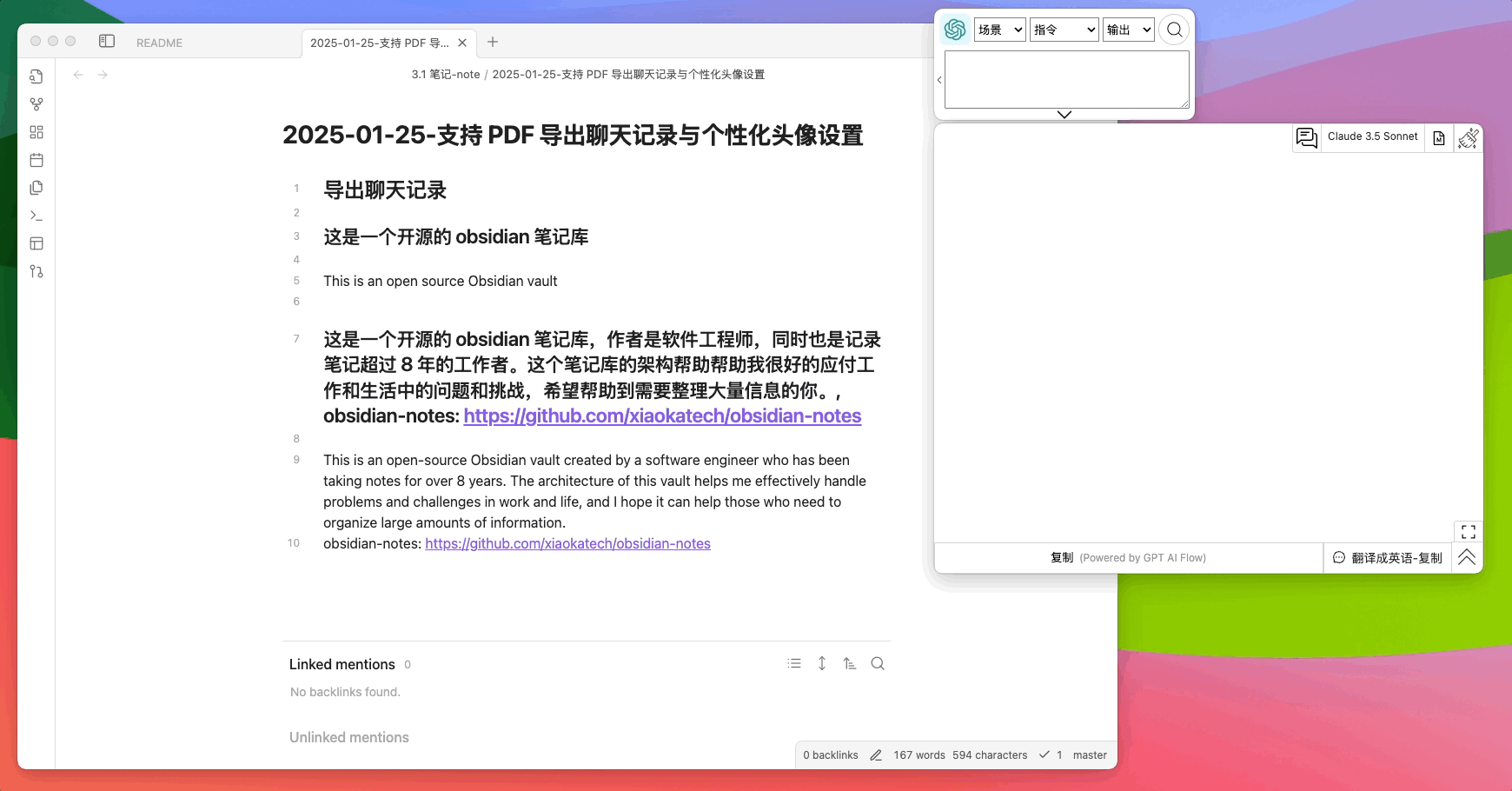This screenshot has height=791, width=1512.
Task: Click the 167 words status entry
Action: 919,755
